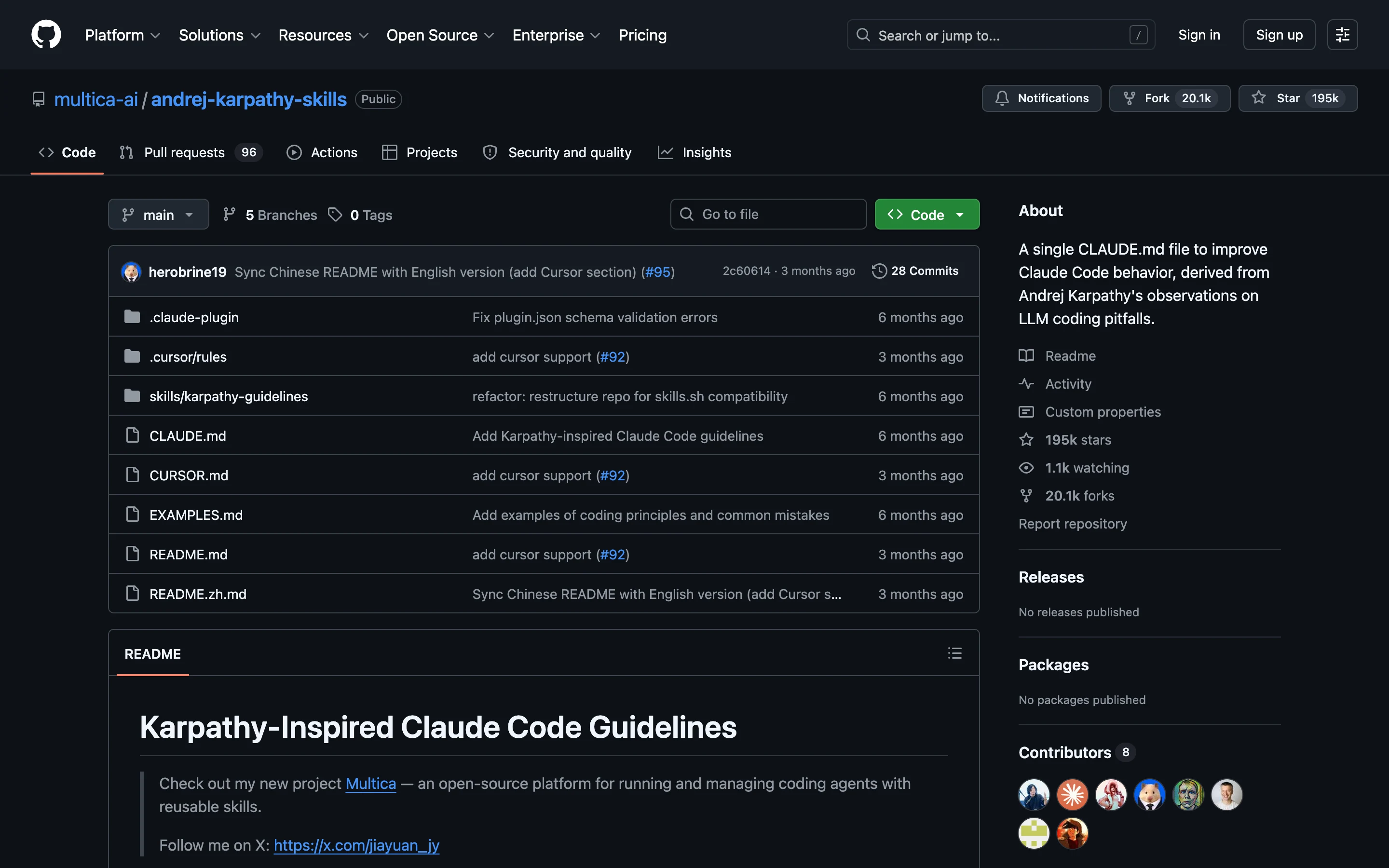Open commit 'Add Karpathy-inspired Claude Code guidelines'
The height and width of the screenshot is (868, 1389).
point(618,436)
